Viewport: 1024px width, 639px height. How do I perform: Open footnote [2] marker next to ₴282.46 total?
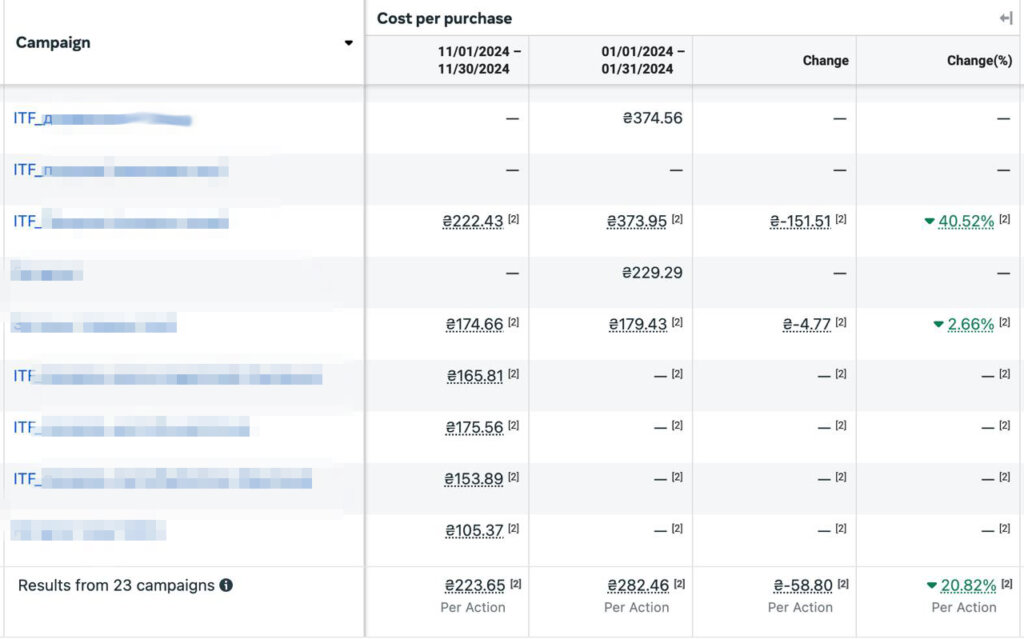point(678,583)
